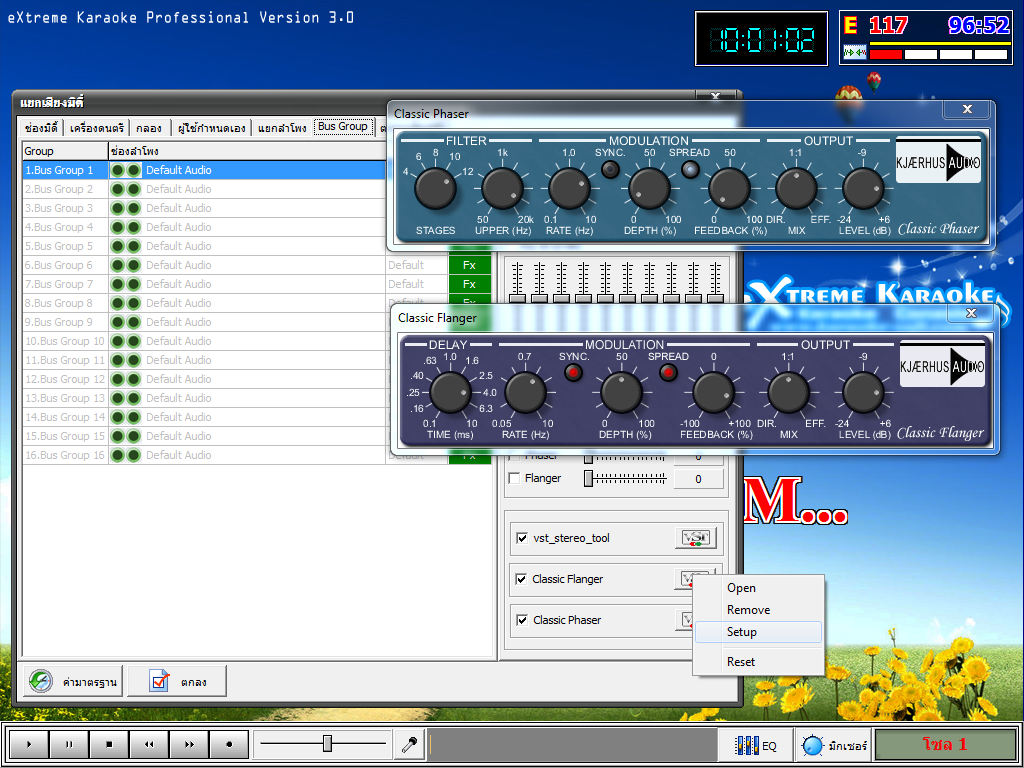Toggle the red SPREAD light in Classic Flanger
Screen dimensions: 1024x768
coord(668,373)
